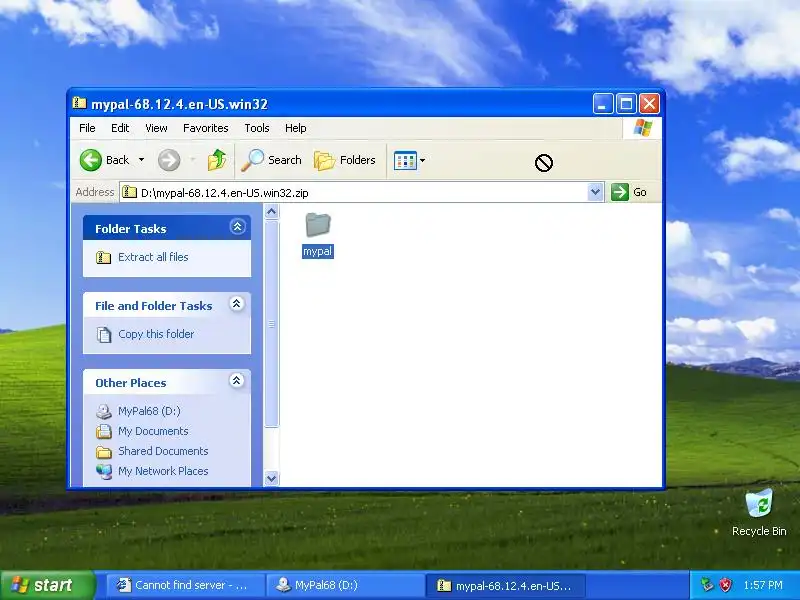Image resolution: width=800 pixels, height=600 pixels.
Task: Click the green Go button
Action: (x=629, y=192)
